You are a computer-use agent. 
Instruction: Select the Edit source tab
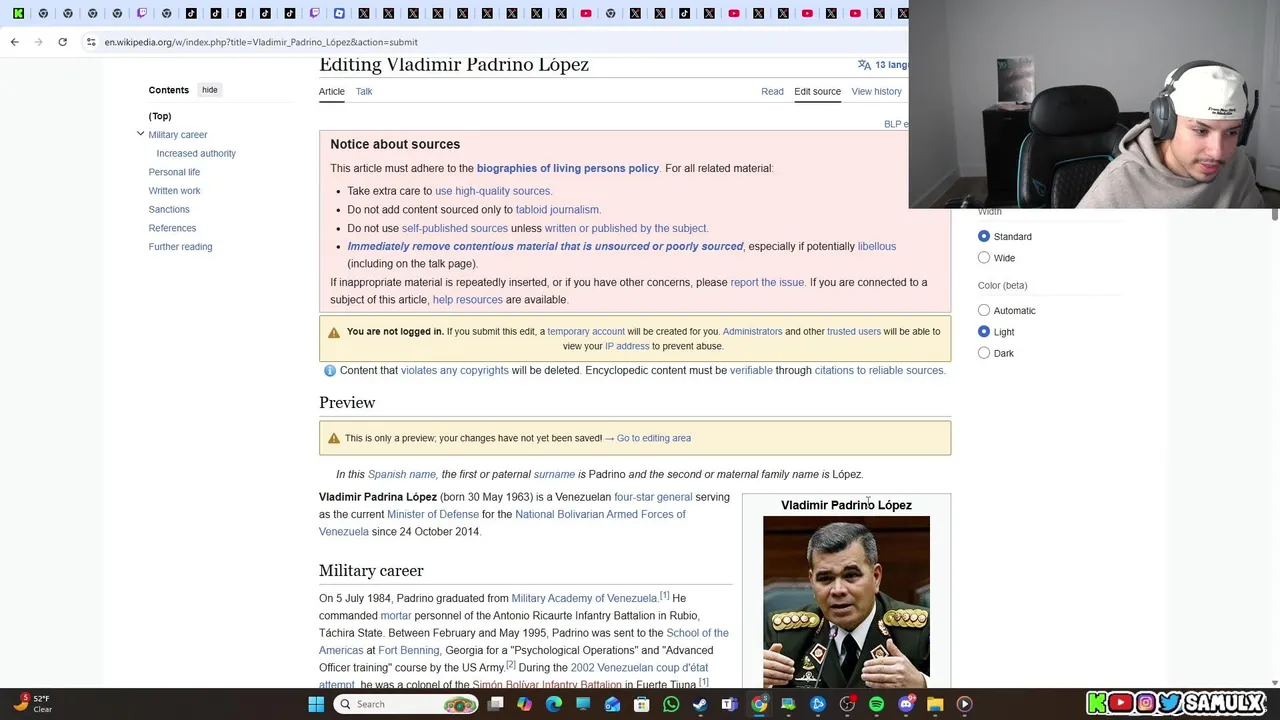click(x=817, y=91)
